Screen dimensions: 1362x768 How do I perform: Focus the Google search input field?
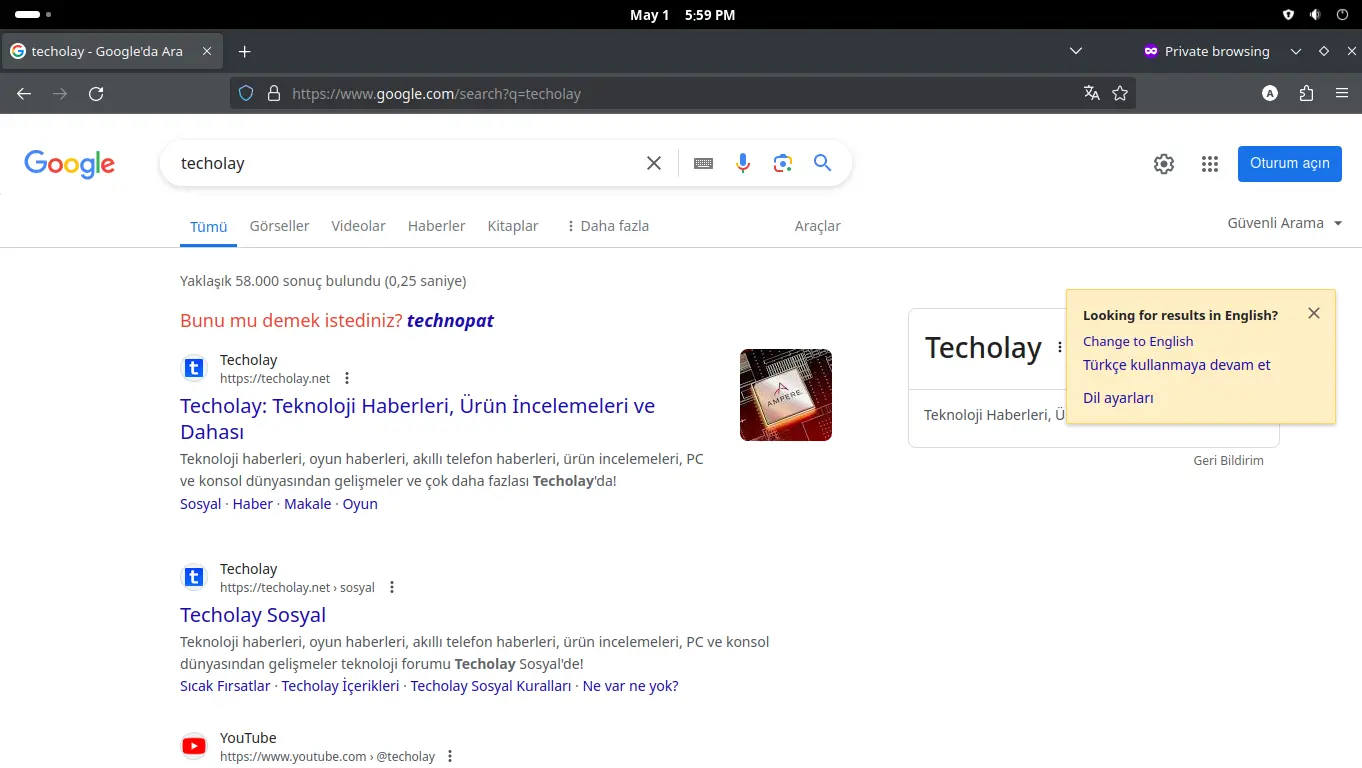pyautogui.click(x=405, y=163)
